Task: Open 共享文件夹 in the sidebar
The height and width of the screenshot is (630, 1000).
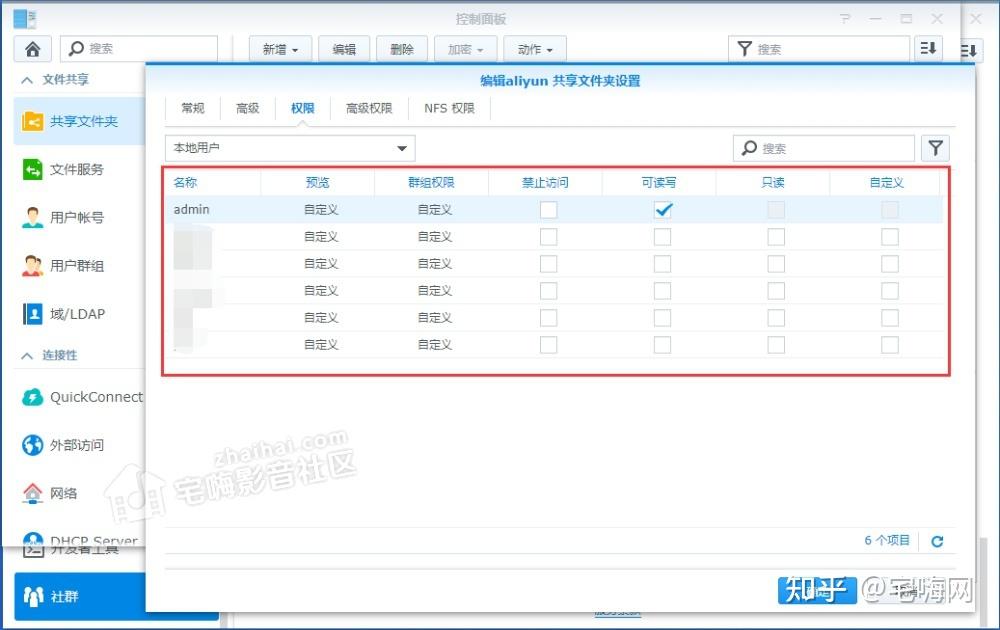Action: 87,120
